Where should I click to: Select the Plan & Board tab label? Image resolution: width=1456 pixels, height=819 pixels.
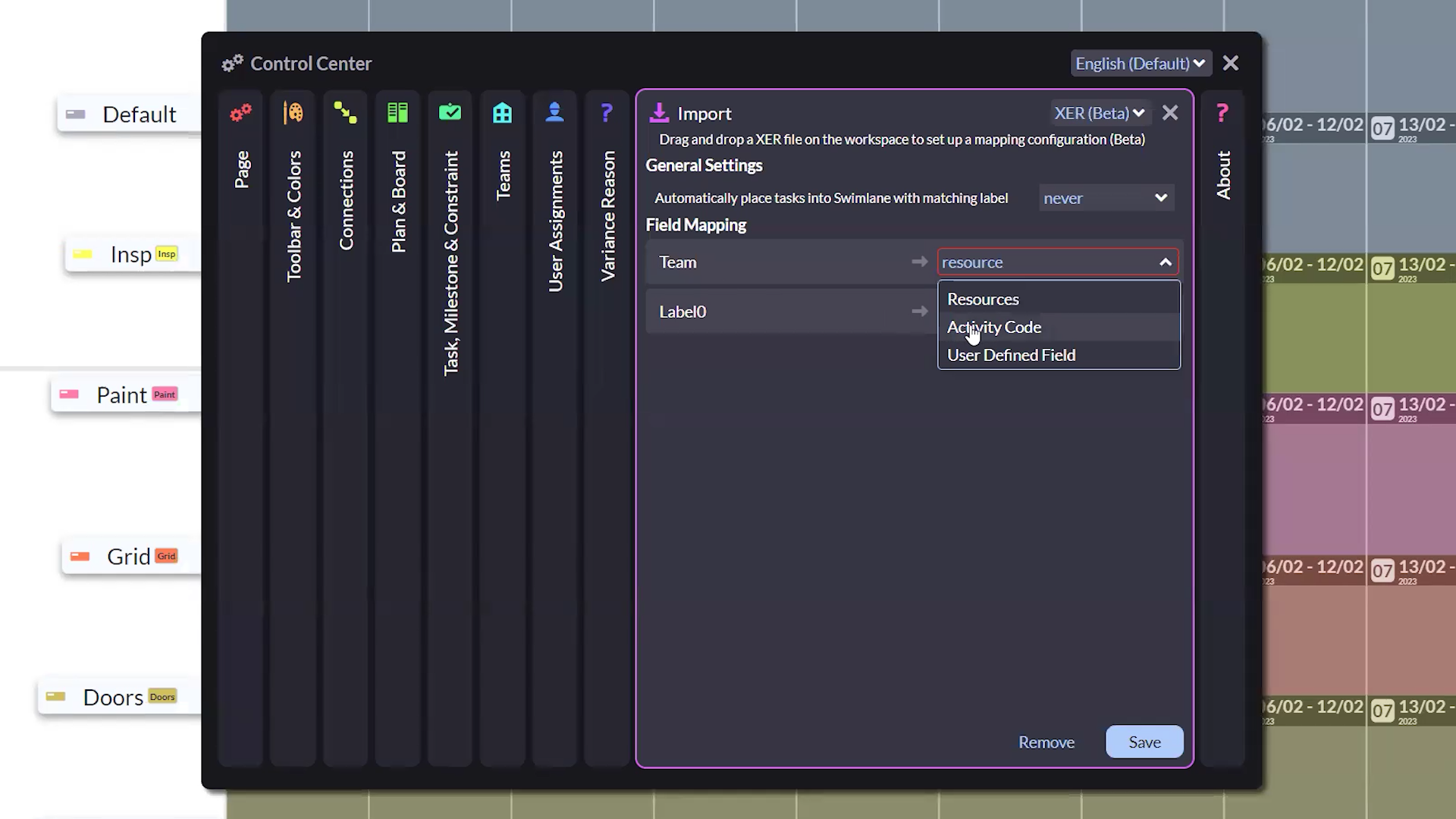click(398, 202)
